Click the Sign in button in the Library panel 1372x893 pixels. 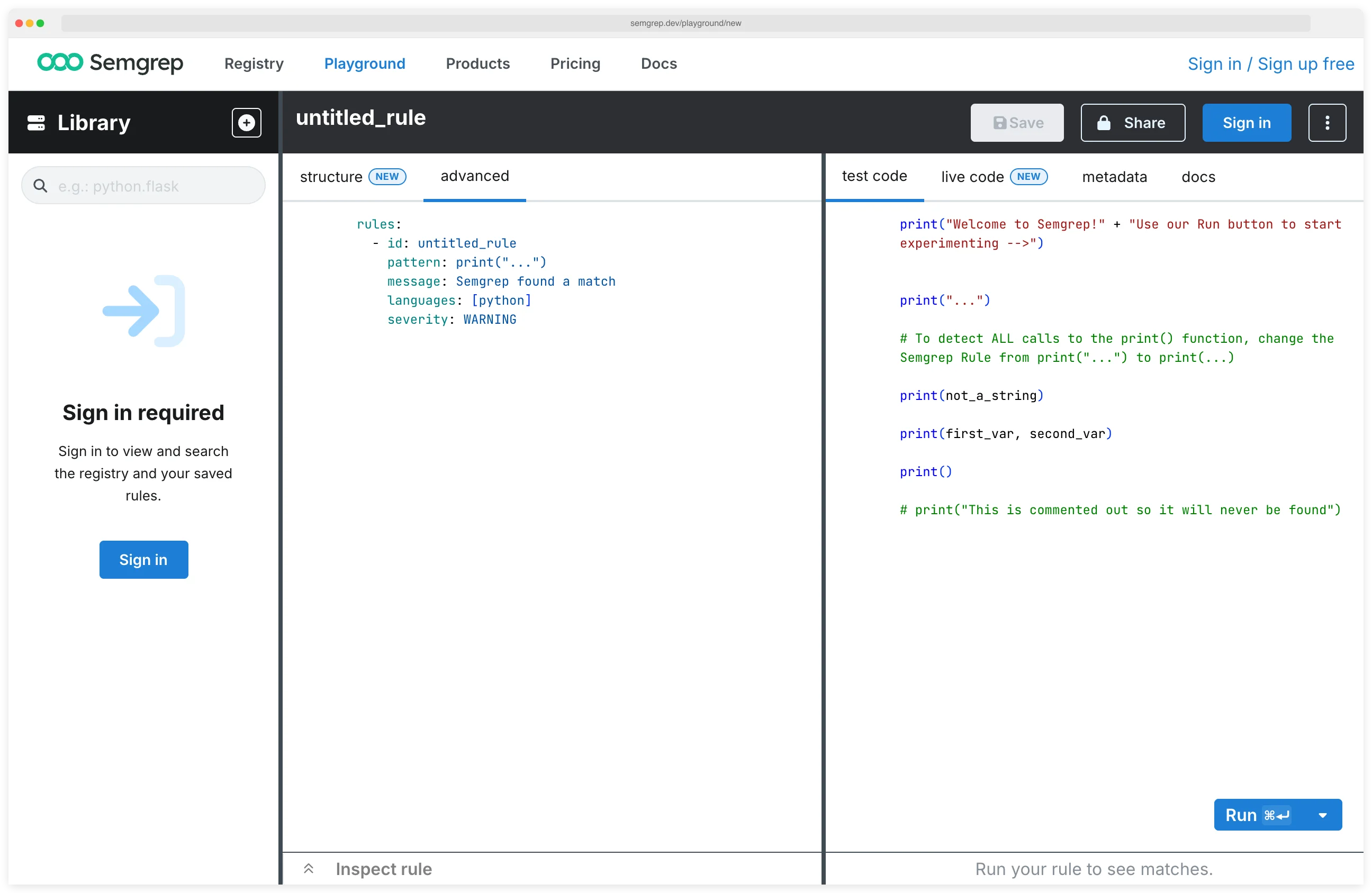pos(143,559)
